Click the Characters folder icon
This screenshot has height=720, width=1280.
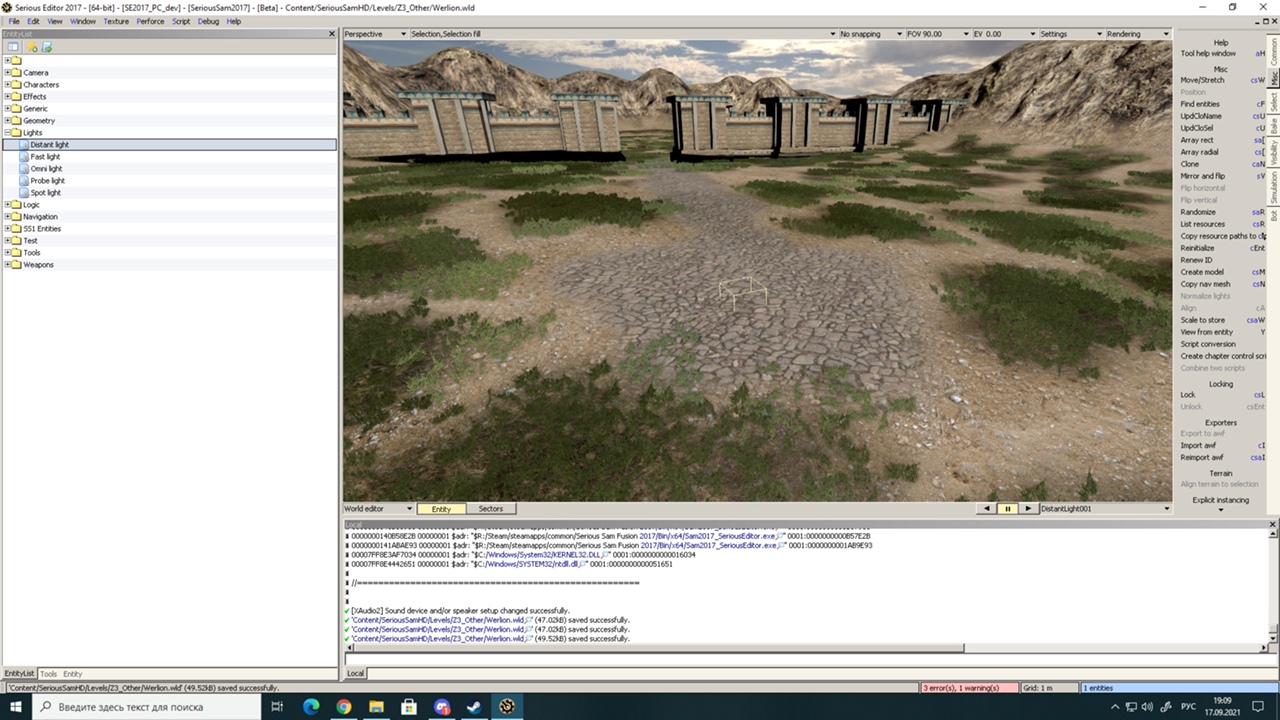(x=16, y=85)
